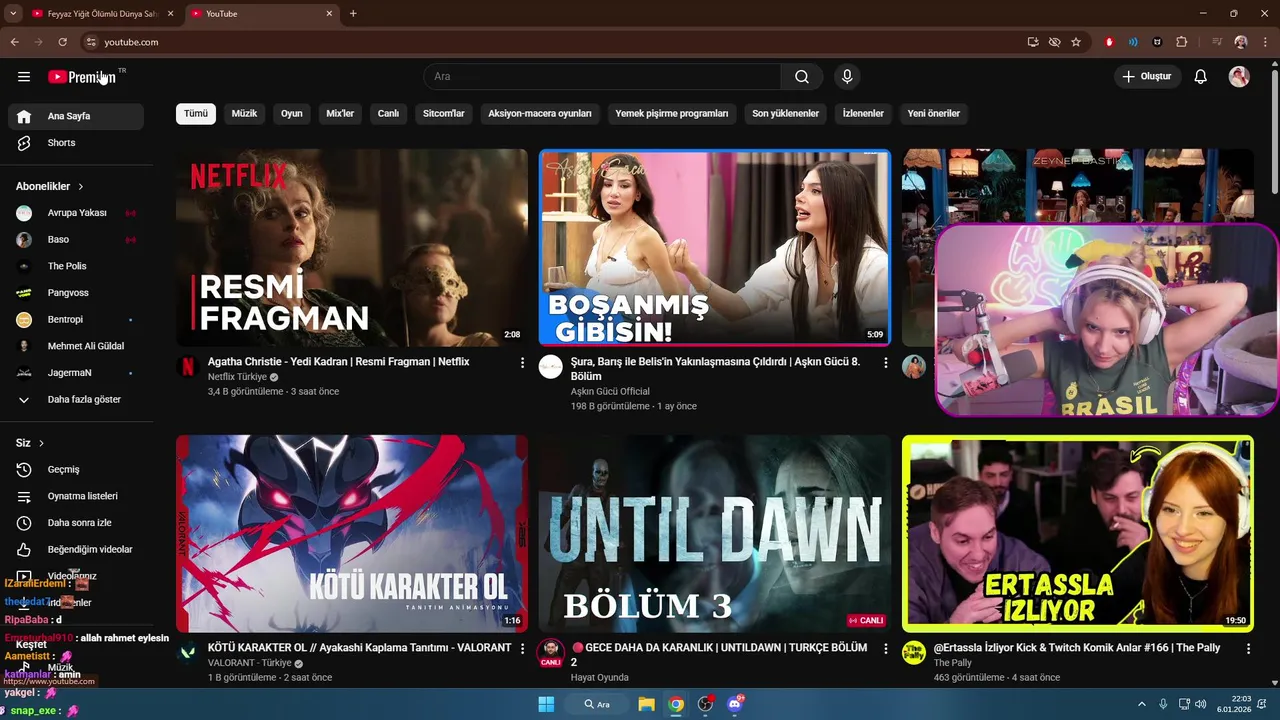
Task: Select the Tümü filter chip
Action: pos(196,114)
